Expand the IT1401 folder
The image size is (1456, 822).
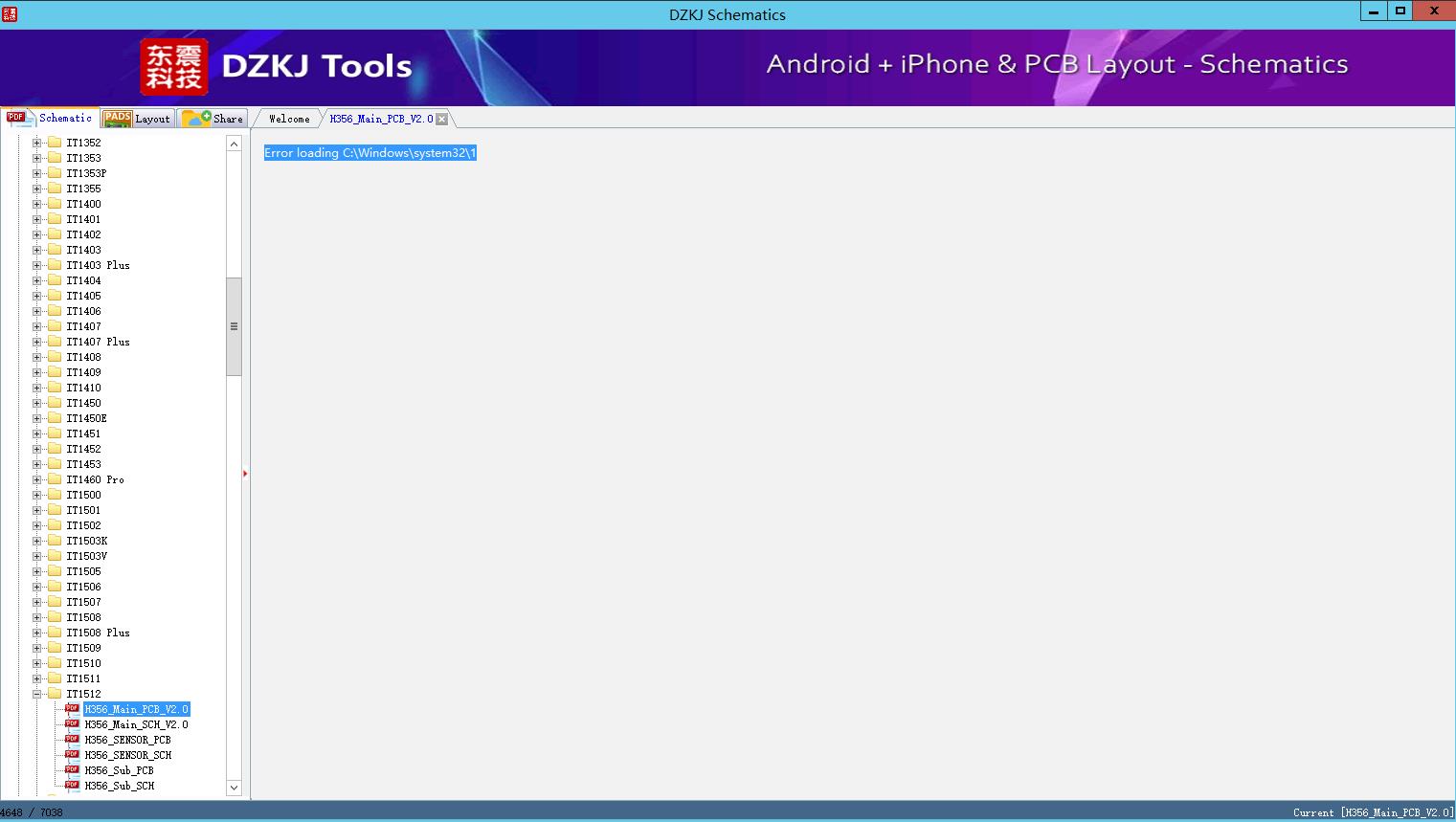pos(37,219)
